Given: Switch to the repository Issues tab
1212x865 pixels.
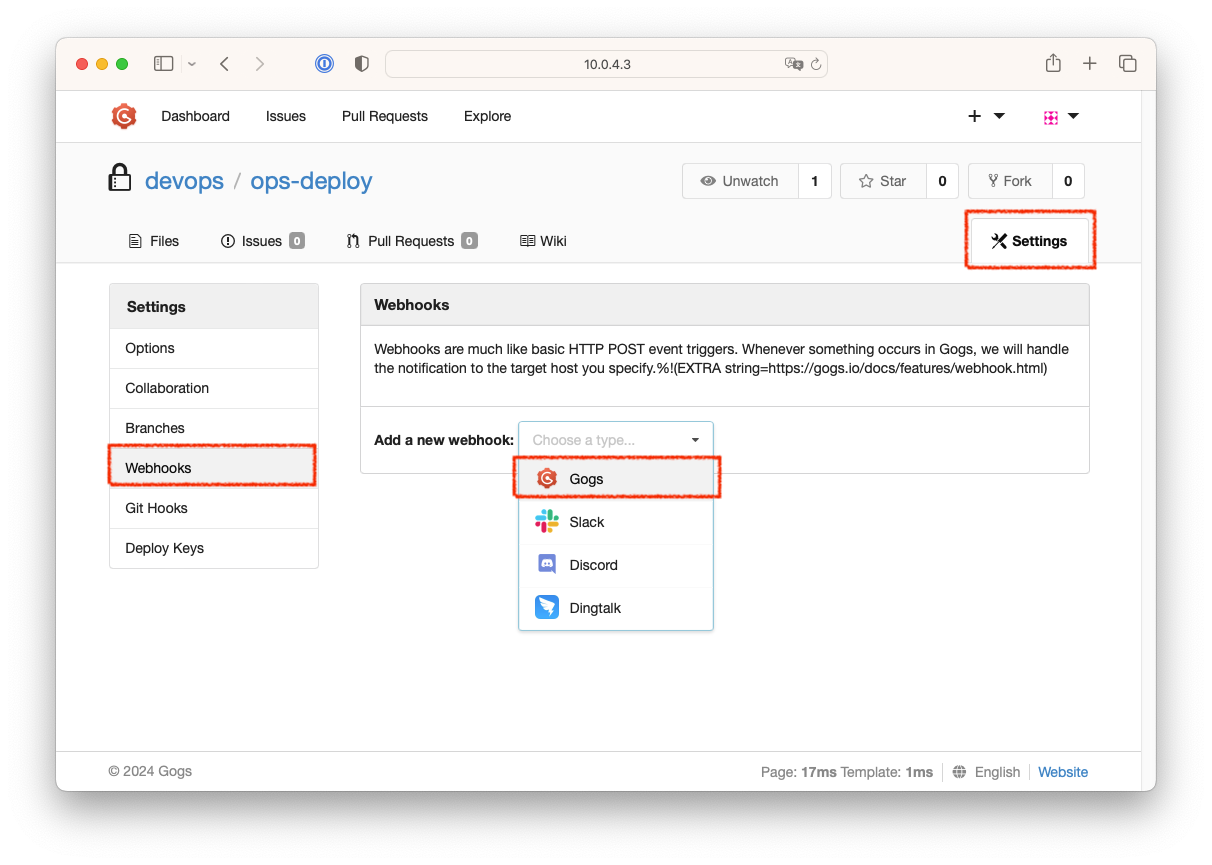Looking at the screenshot, I should [262, 241].
